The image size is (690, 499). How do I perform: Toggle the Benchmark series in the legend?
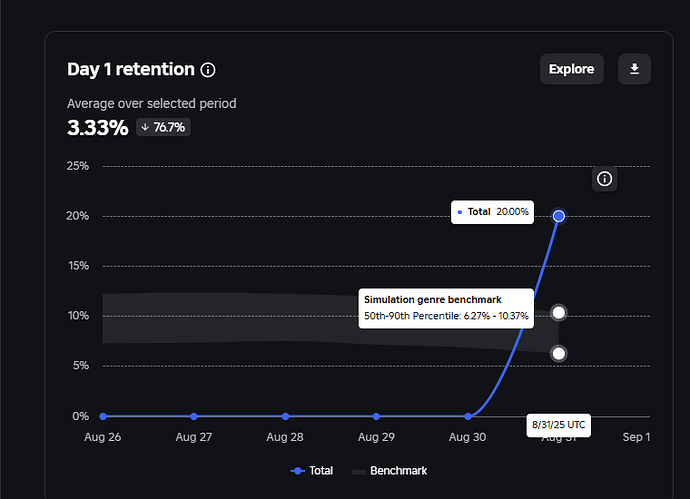pyautogui.click(x=389, y=471)
